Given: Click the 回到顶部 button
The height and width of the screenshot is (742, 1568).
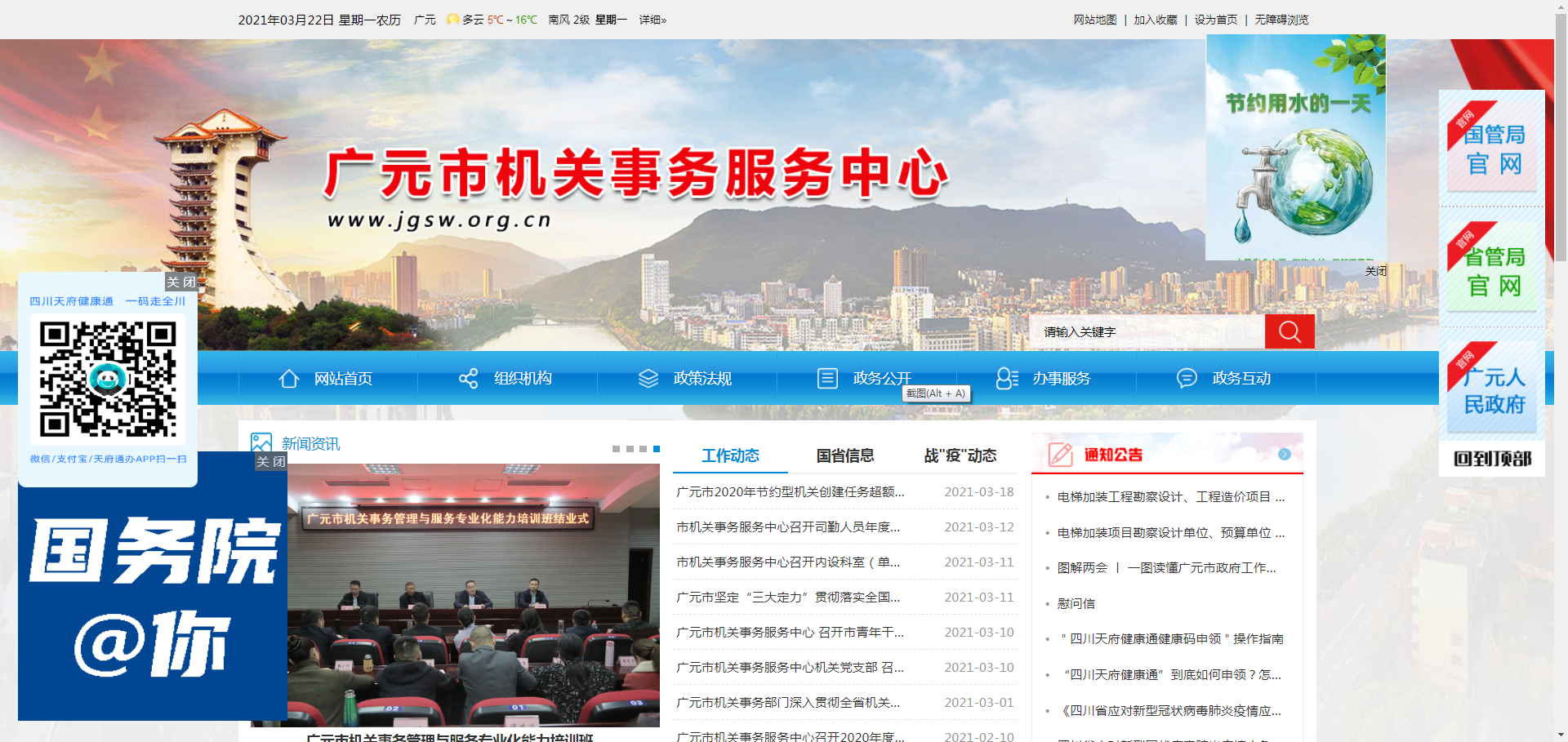Looking at the screenshot, I should [x=1492, y=459].
